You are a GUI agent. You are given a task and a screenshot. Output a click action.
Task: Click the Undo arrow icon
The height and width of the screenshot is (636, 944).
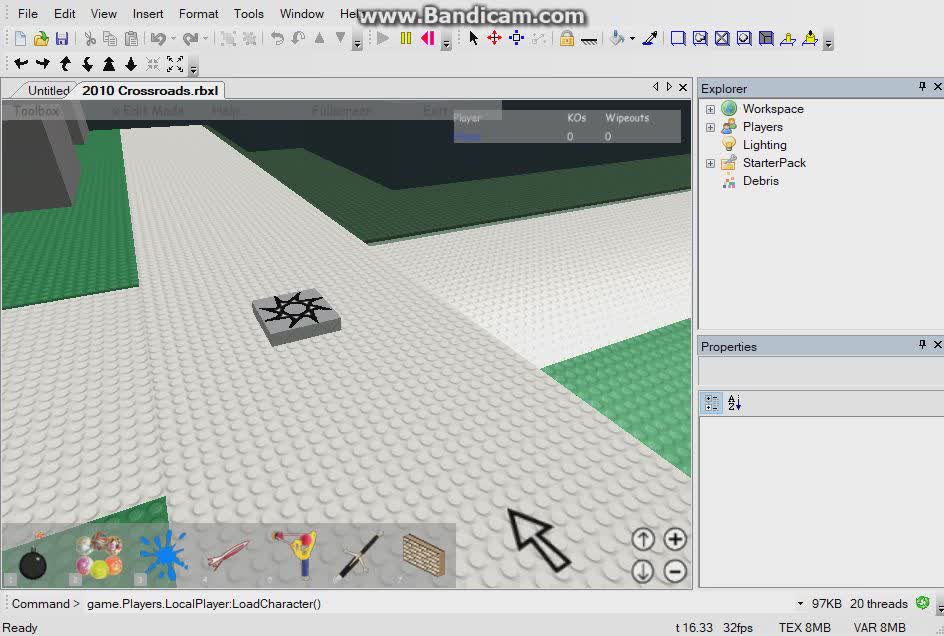pos(158,39)
